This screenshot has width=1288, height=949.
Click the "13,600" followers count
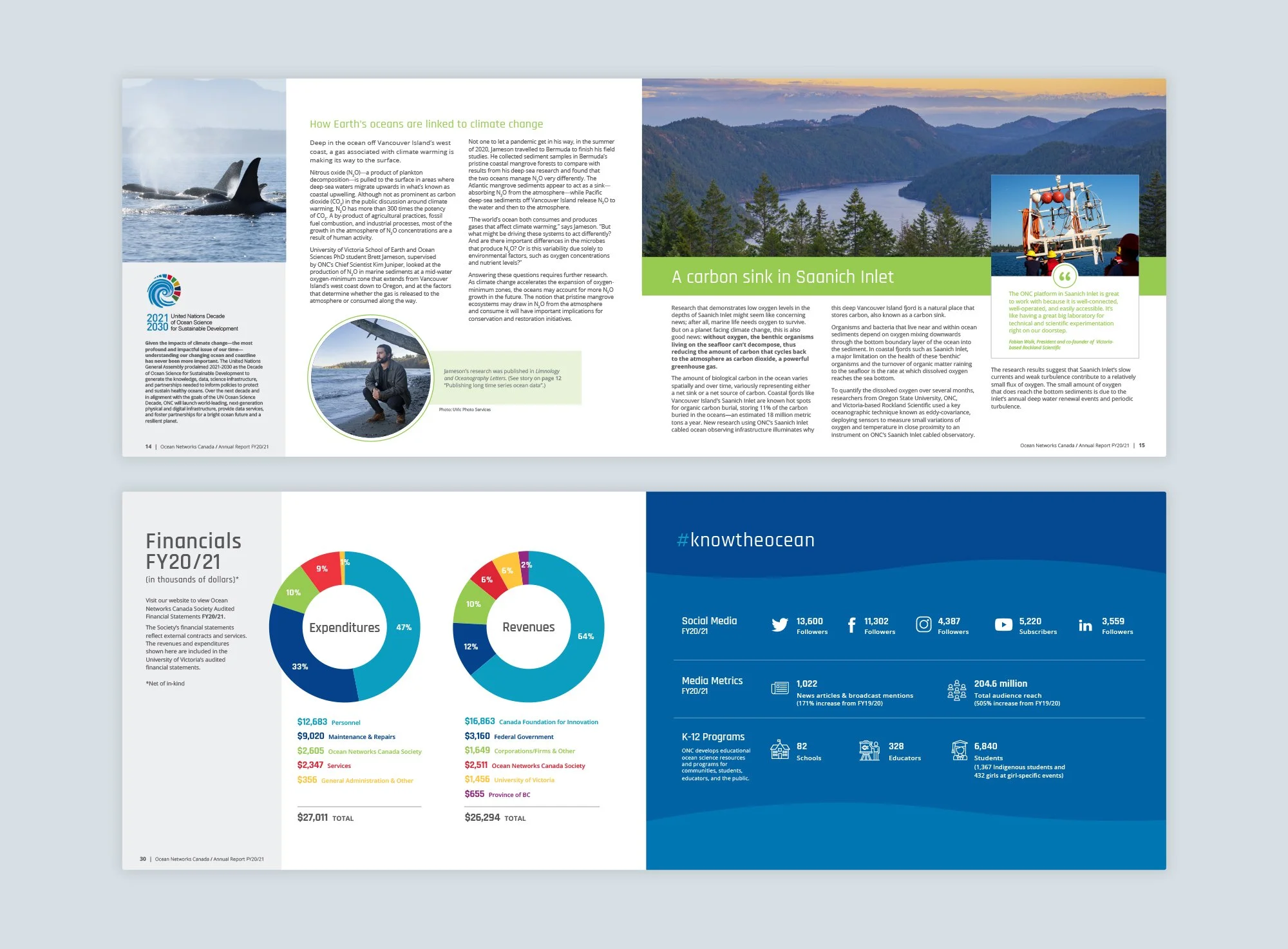tap(810, 621)
